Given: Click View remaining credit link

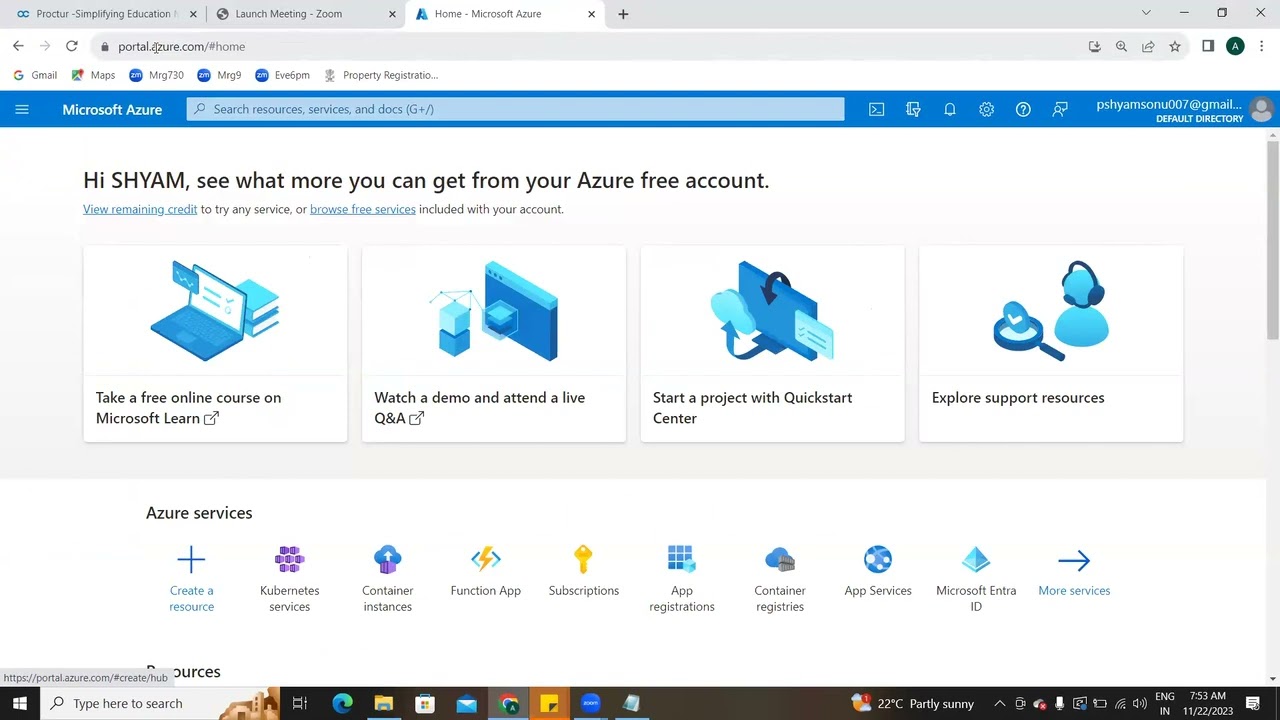Looking at the screenshot, I should [140, 209].
